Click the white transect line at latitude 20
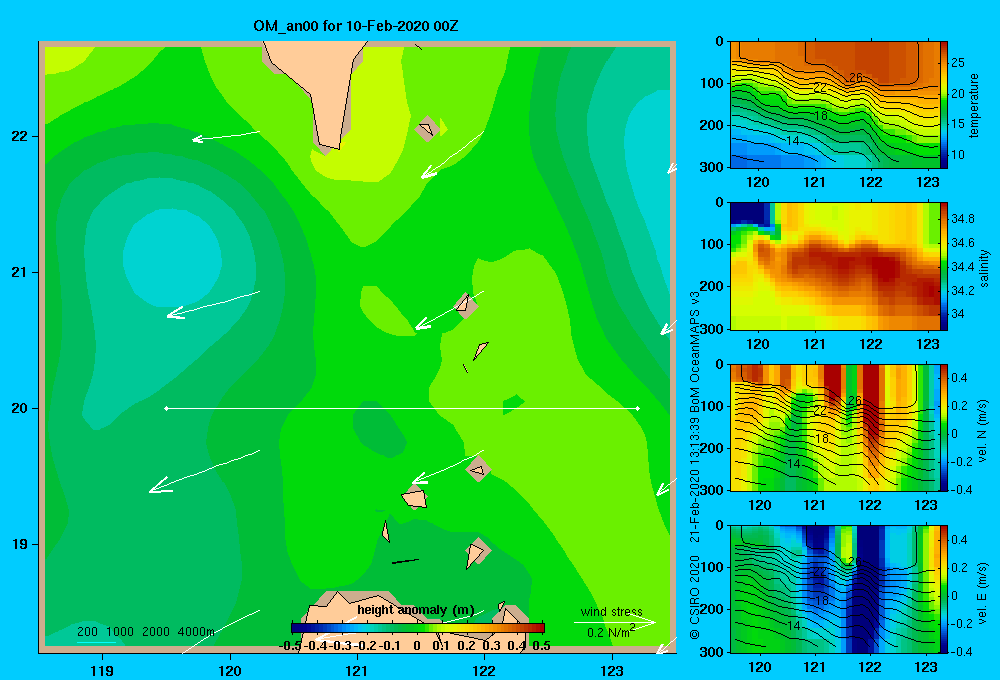Image resolution: width=1000 pixels, height=680 pixels. [402, 408]
